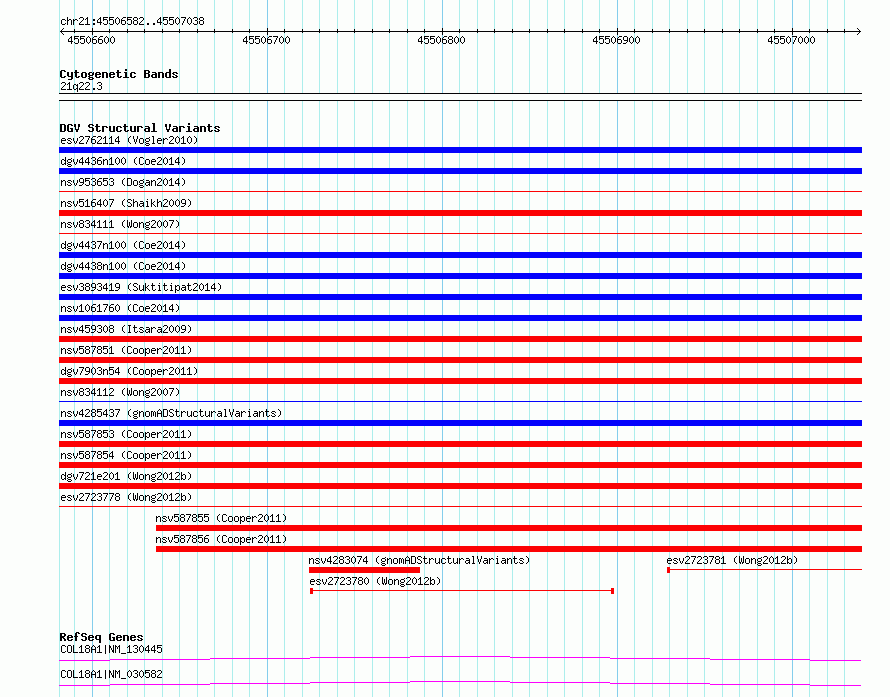Click the 45507000 ruler position label
This screenshot has height=697, width=890.
coord(791,40)
